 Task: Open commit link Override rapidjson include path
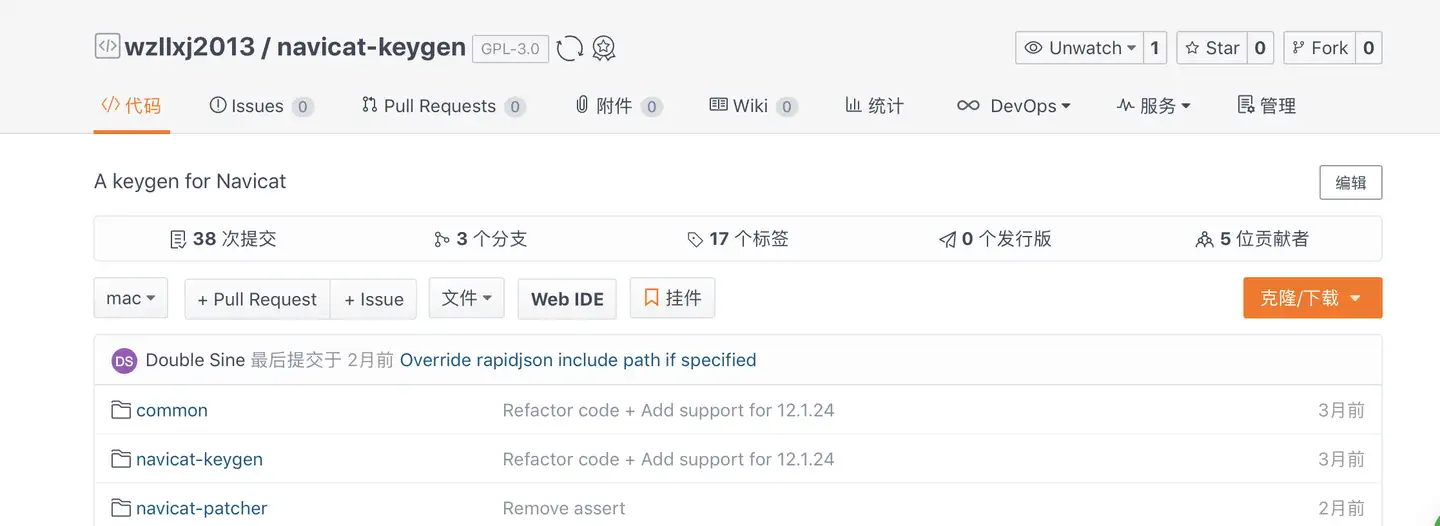tap(578, 360)
